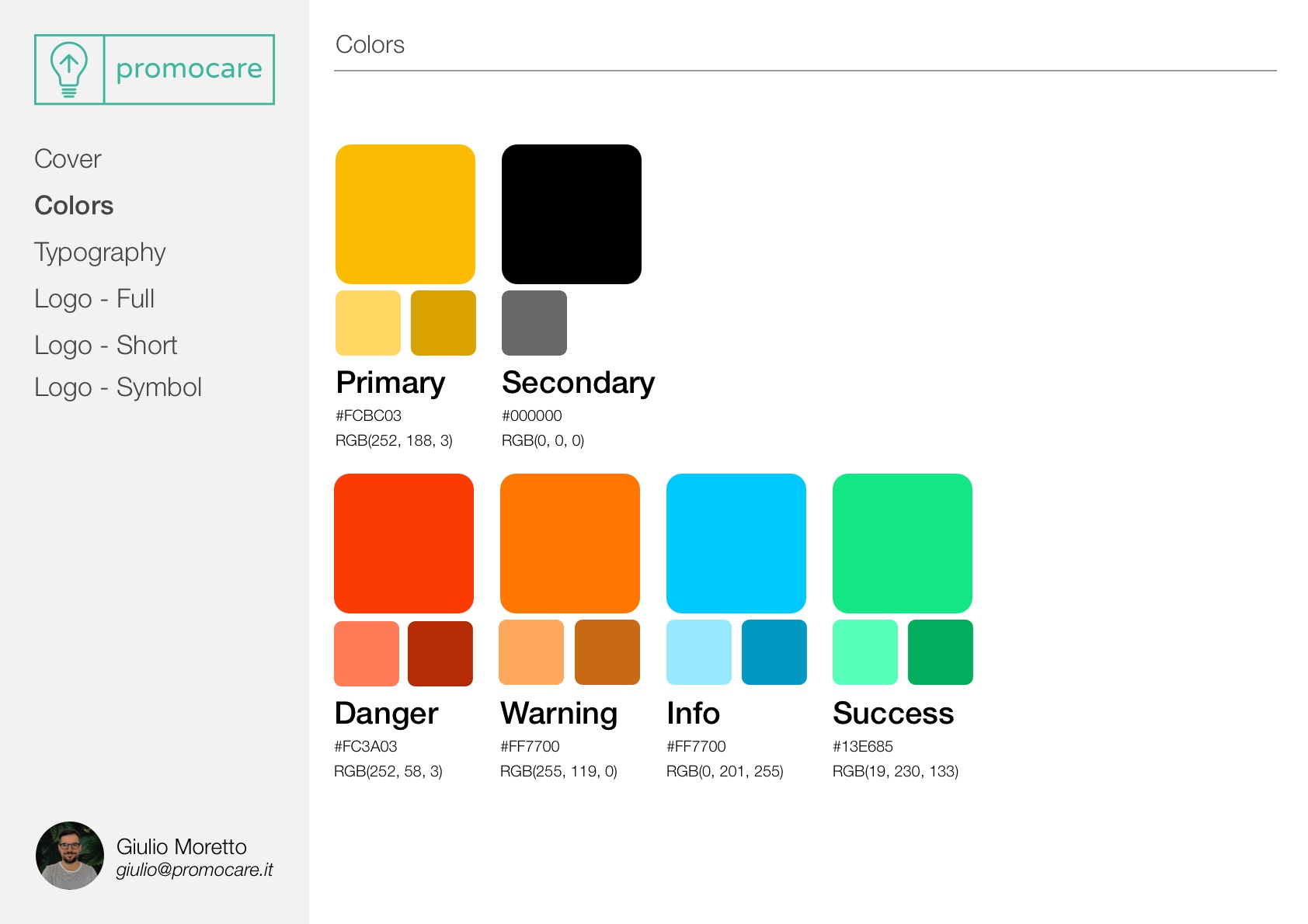Select the large black Secondary swatch
Viewport: 1308px width, 924px height.
click(572, 214)
